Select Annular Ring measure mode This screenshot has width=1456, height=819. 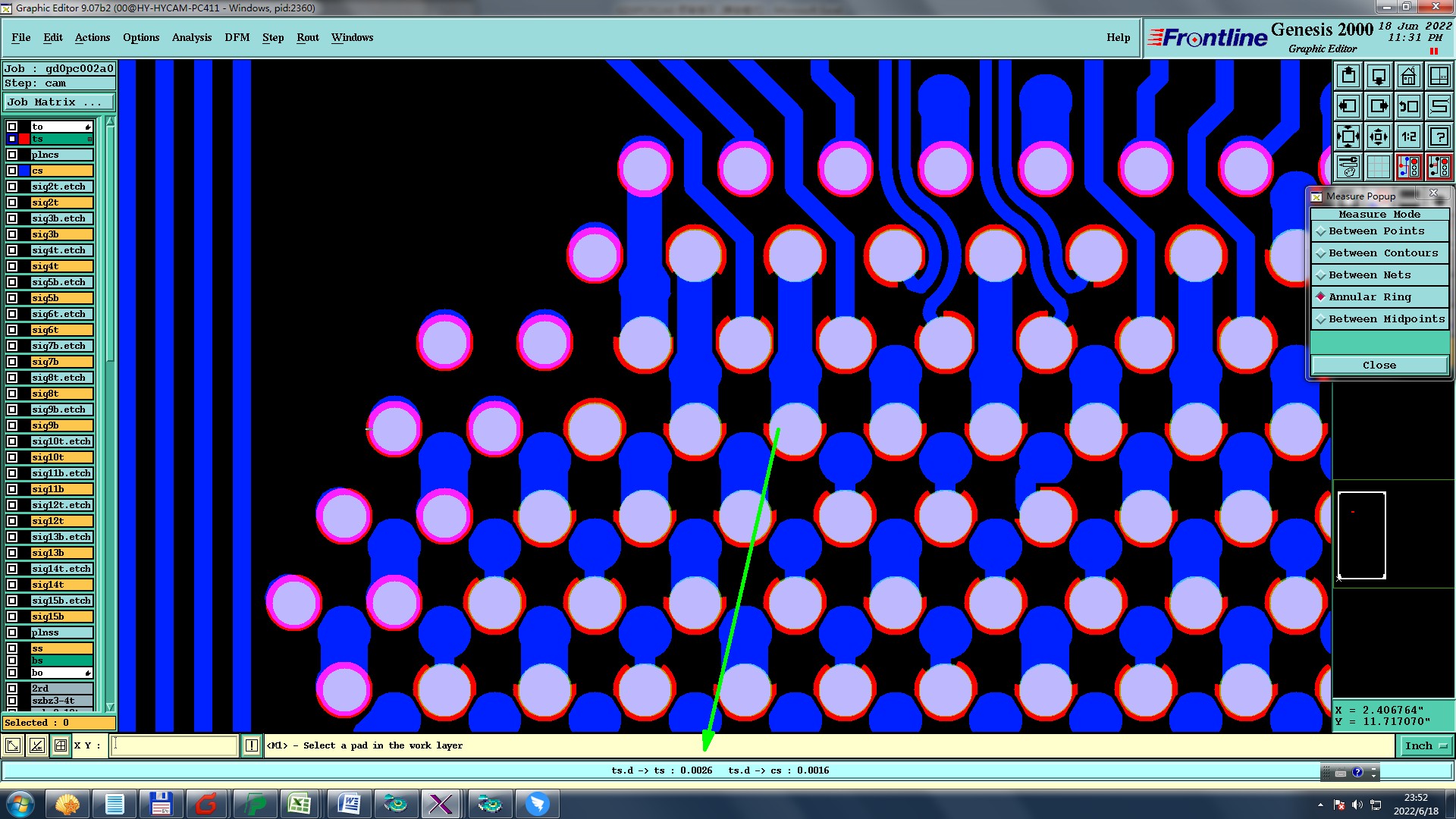1379,297
